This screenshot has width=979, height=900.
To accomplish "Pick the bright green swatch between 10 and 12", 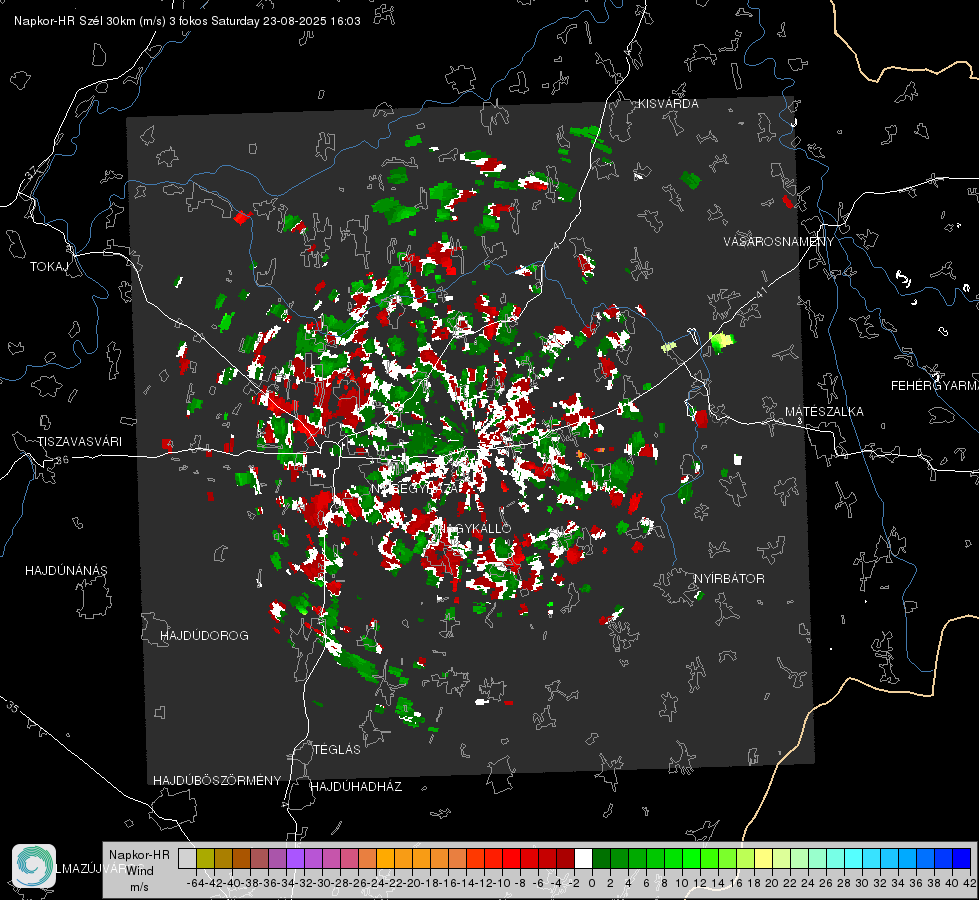I will coord(691,859).
